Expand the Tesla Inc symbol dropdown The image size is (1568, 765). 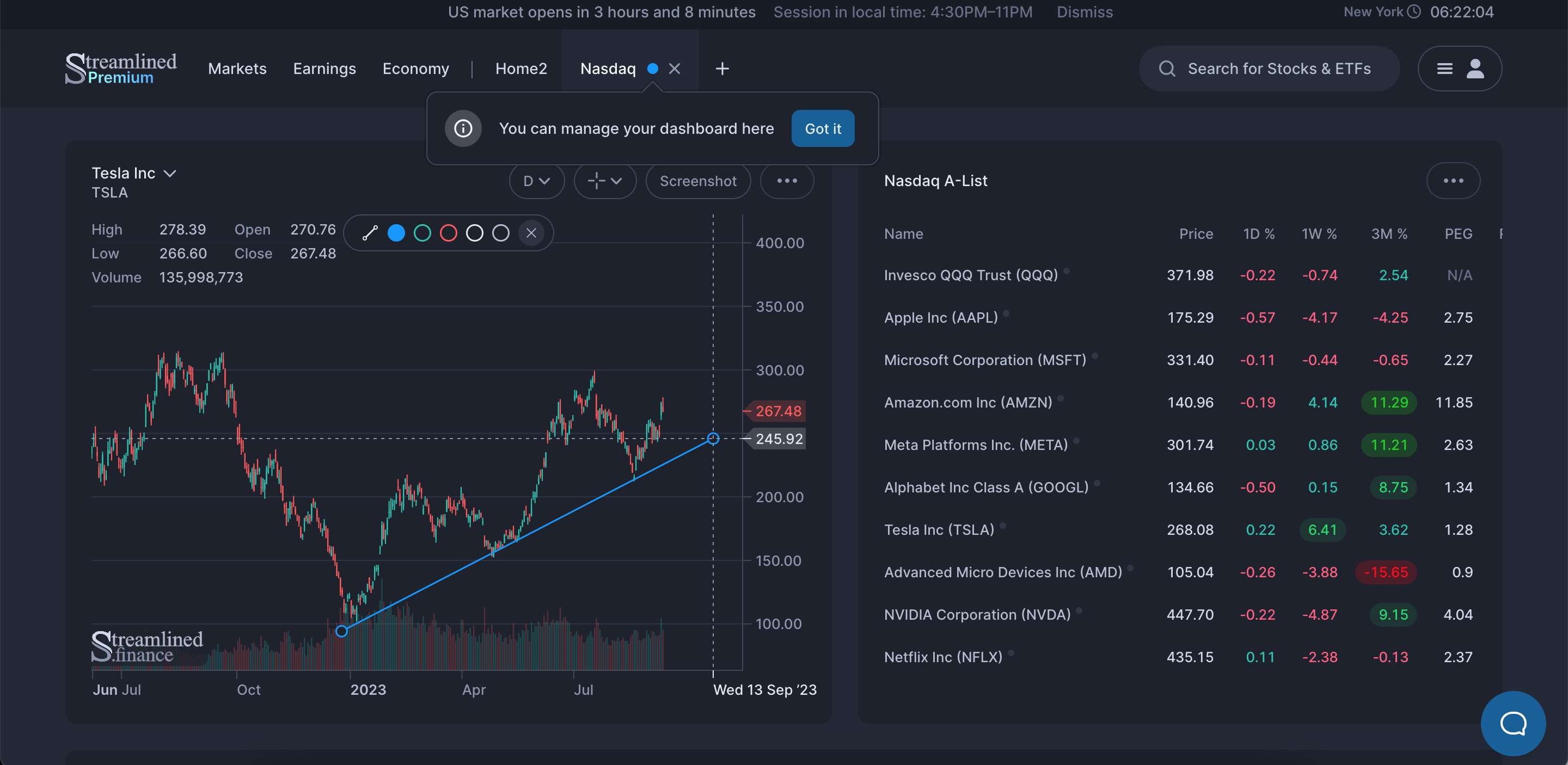(170, 174)
